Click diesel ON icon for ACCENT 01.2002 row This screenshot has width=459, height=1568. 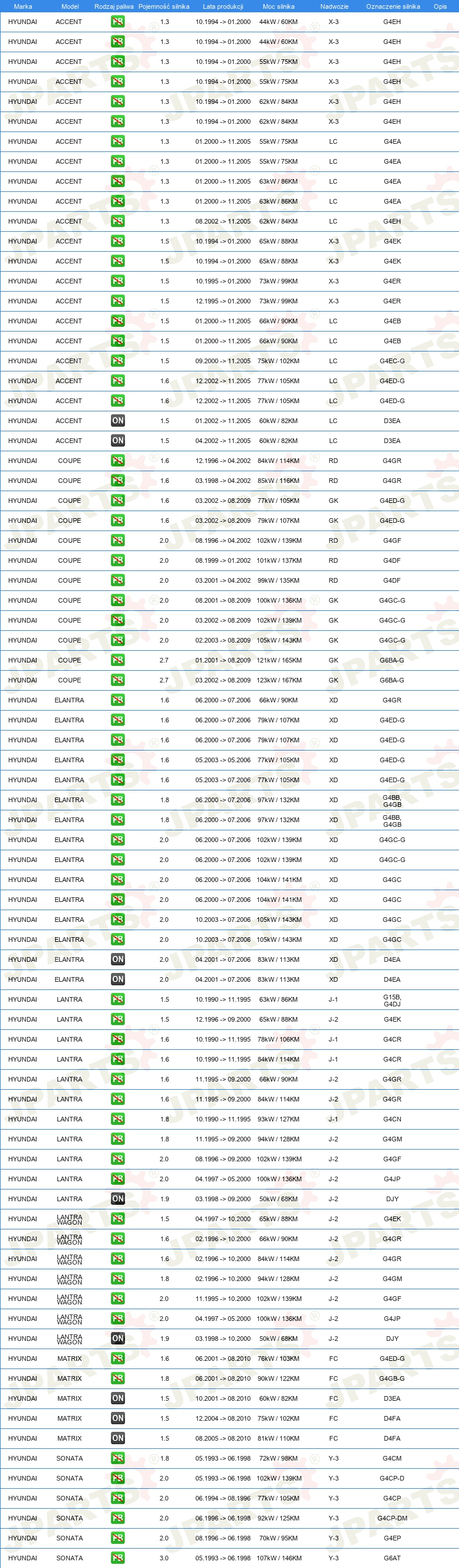tap(117, 421)
